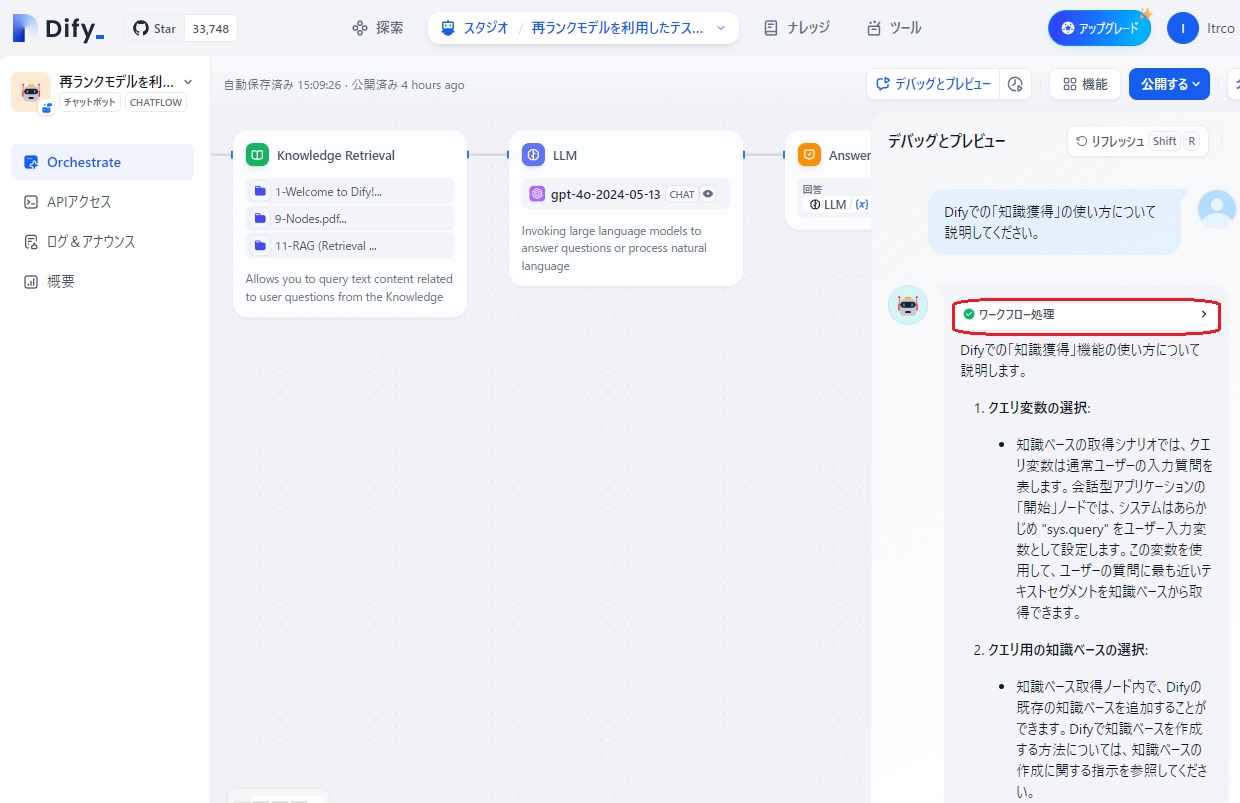This screenshot has height=803, width=1240.
Task: Open ログ＆アナウンス in the sidebar
Action: (x=102, y=242)
